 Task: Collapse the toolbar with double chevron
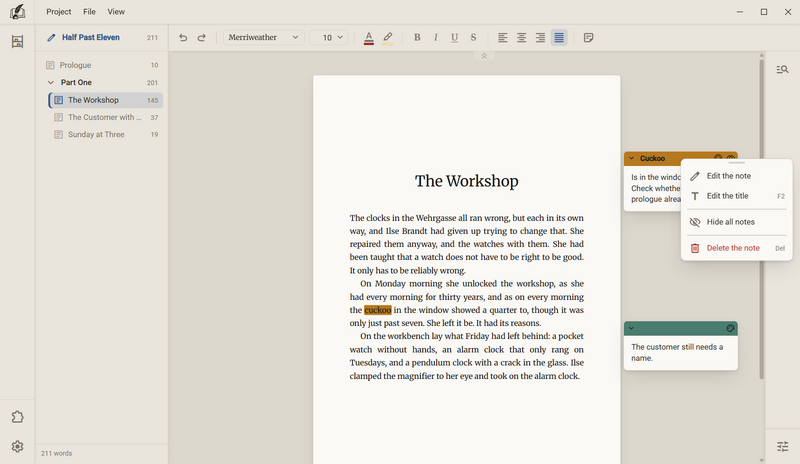pos(484,56)
